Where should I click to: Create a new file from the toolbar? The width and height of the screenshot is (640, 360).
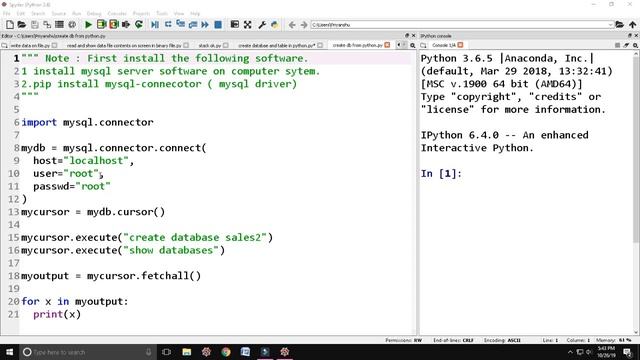(x=10, y=25)
